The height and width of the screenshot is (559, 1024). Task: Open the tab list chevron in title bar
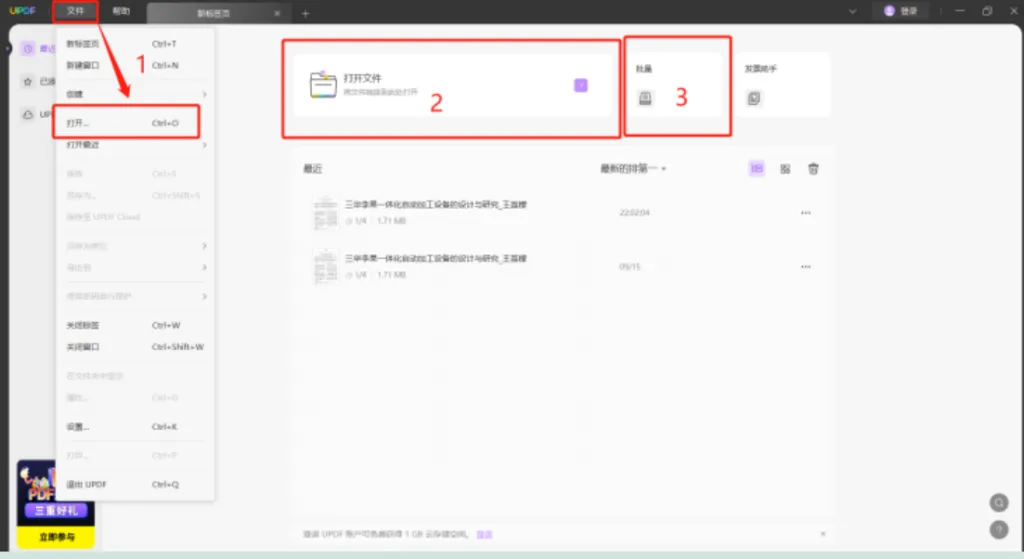click(853, 11)
